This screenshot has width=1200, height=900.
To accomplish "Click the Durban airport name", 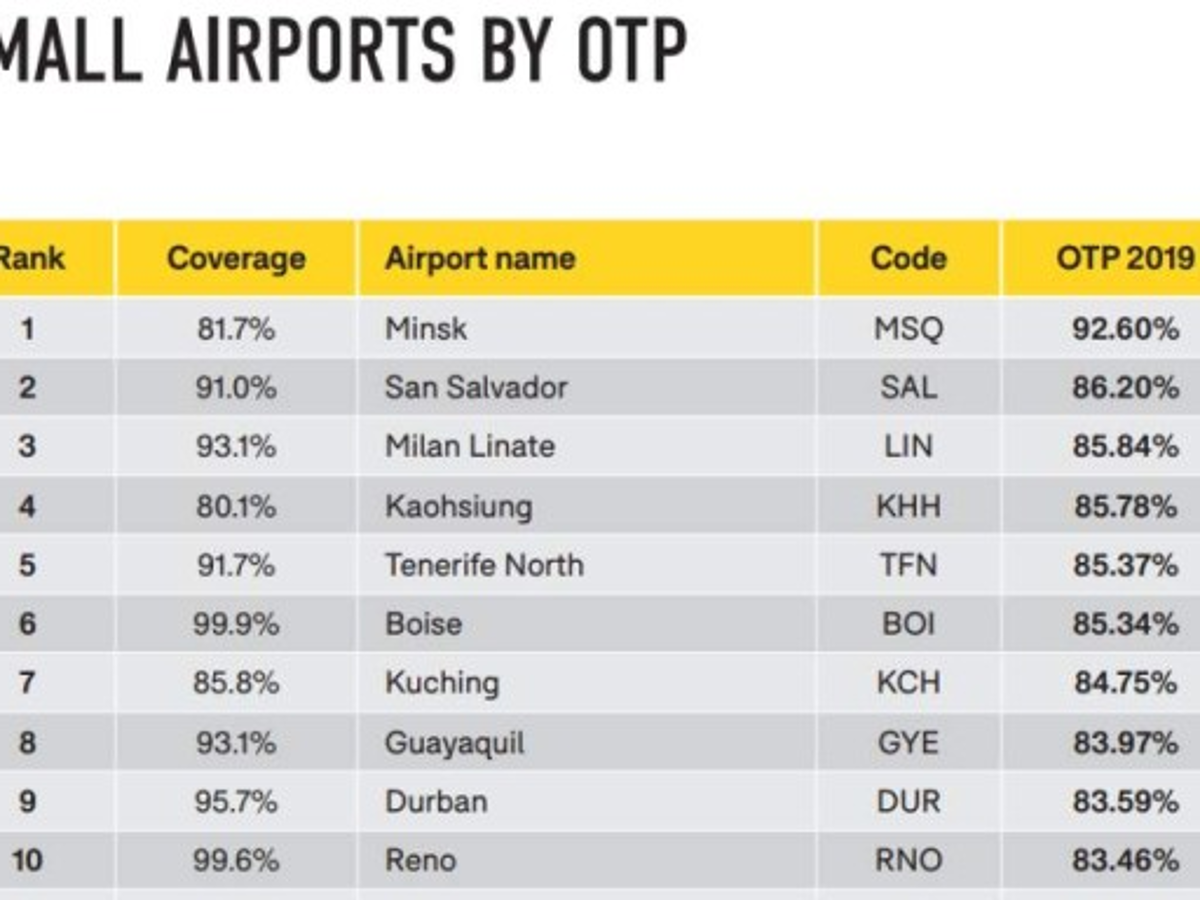I will click(x=437, y=802).
